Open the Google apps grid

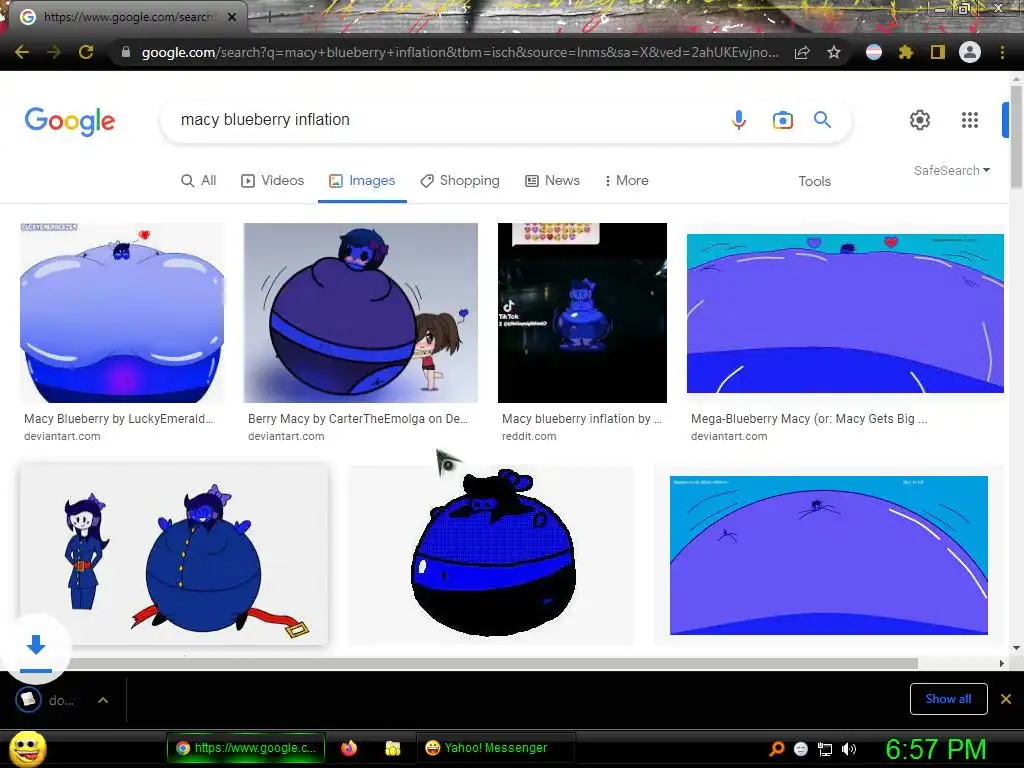tap(970, 120)
